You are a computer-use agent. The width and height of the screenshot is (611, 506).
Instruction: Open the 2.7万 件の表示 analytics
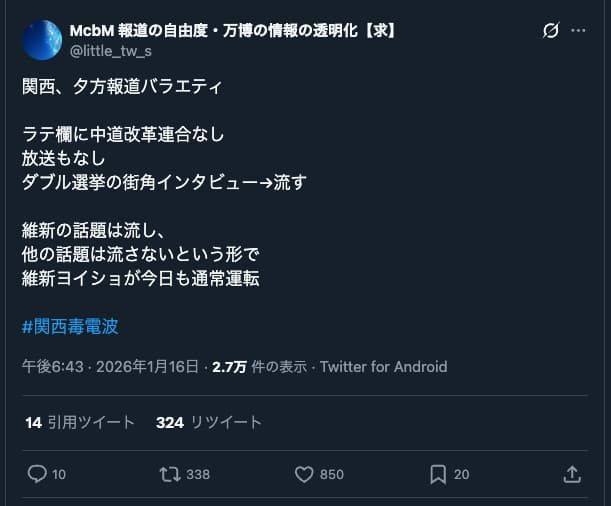(x=259, y=367)
